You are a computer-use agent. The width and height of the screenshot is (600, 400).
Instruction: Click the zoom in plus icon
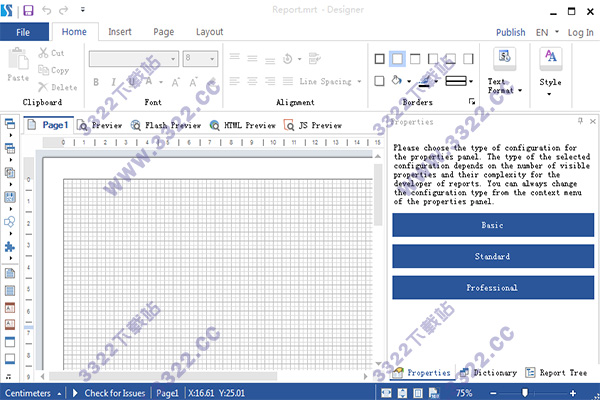[x=586, y=393]
